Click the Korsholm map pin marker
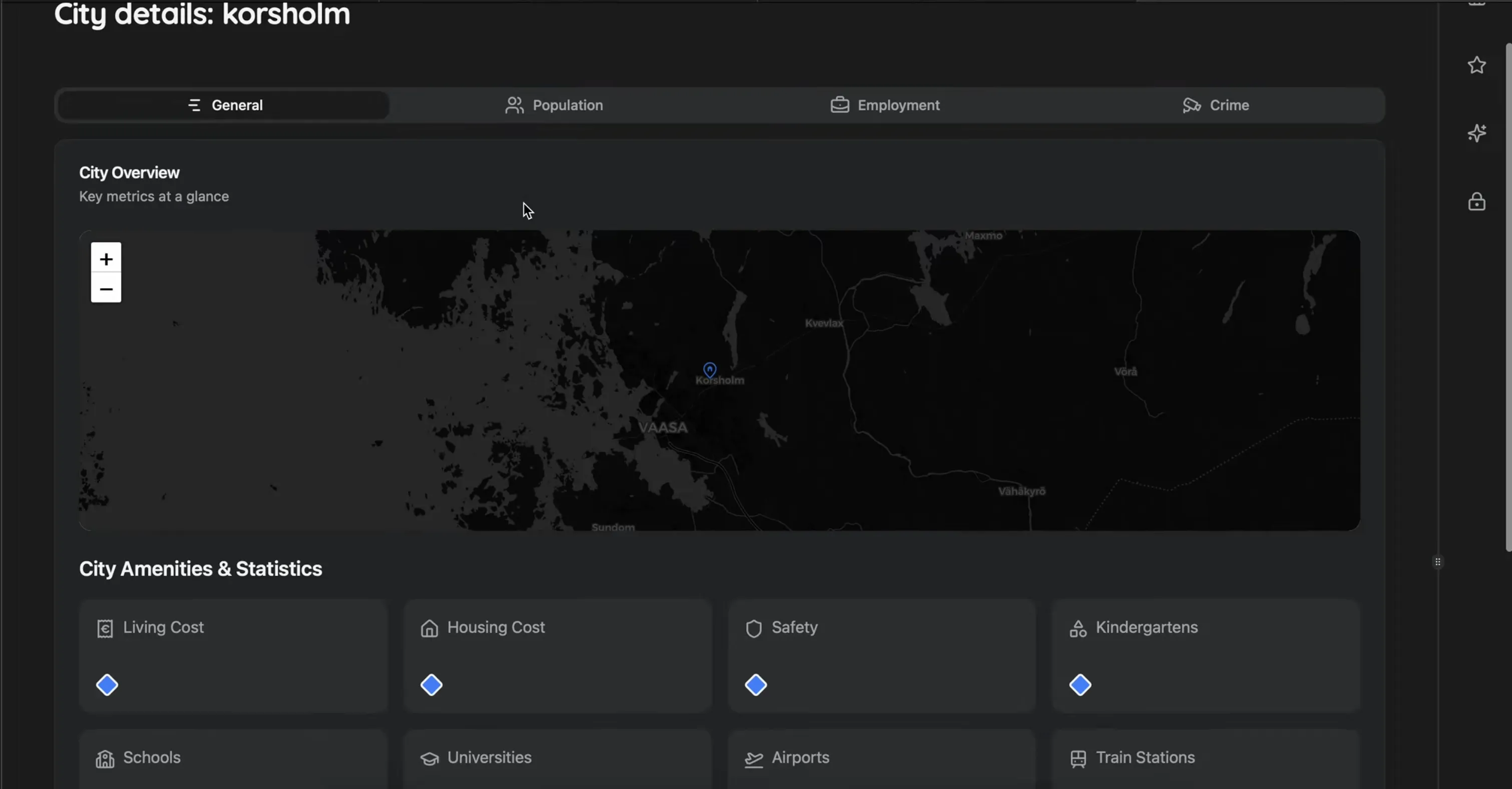The width and height of the screenshot is (1512, 789). pyautogui.click(x=709, y=369)
